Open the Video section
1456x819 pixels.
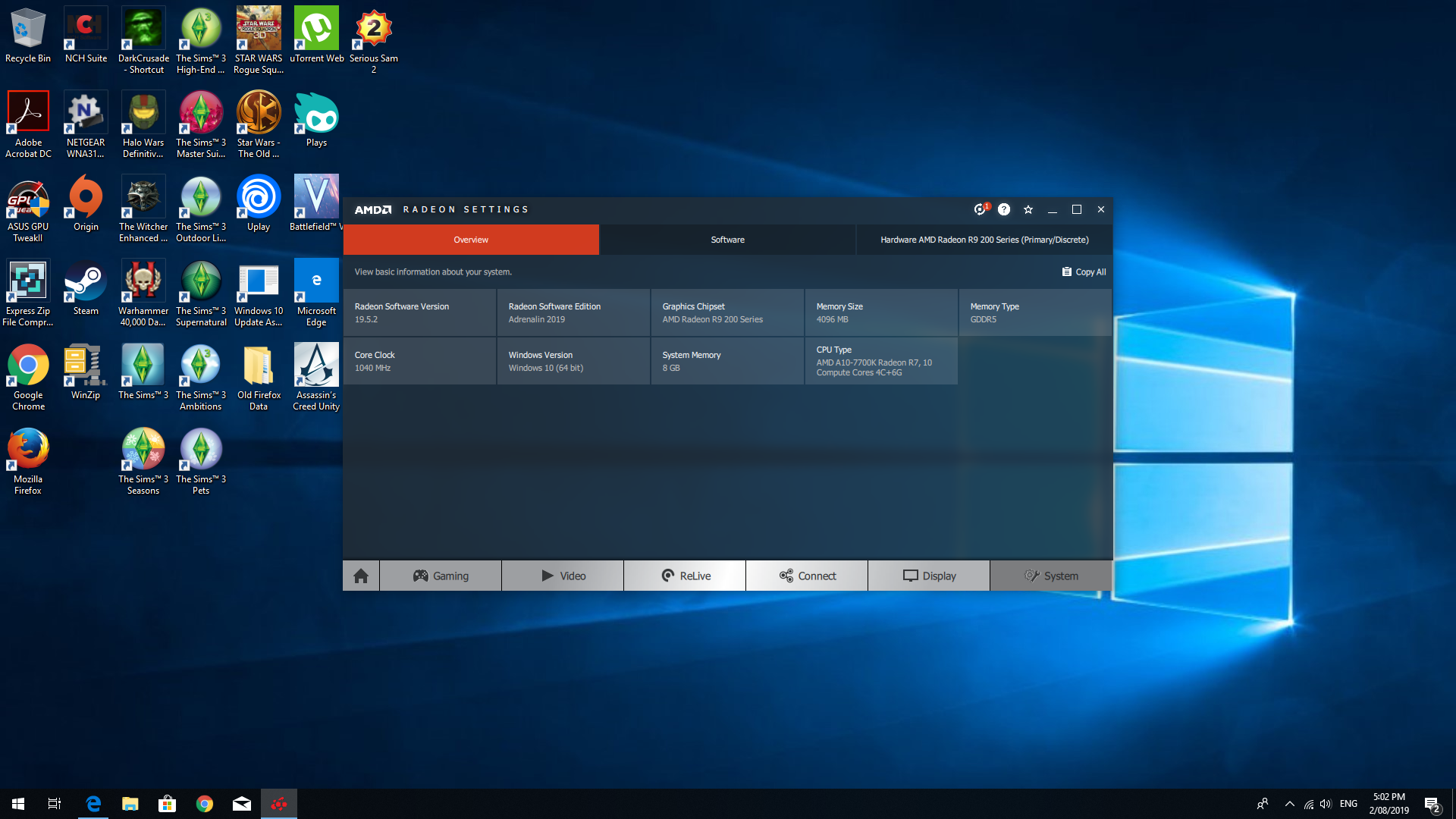point(563,576)
